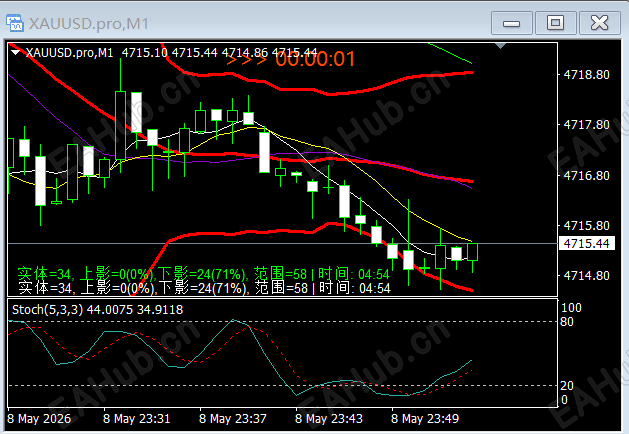
Task: Click the 8 May 23:49 time label
Action: [425, 419]
